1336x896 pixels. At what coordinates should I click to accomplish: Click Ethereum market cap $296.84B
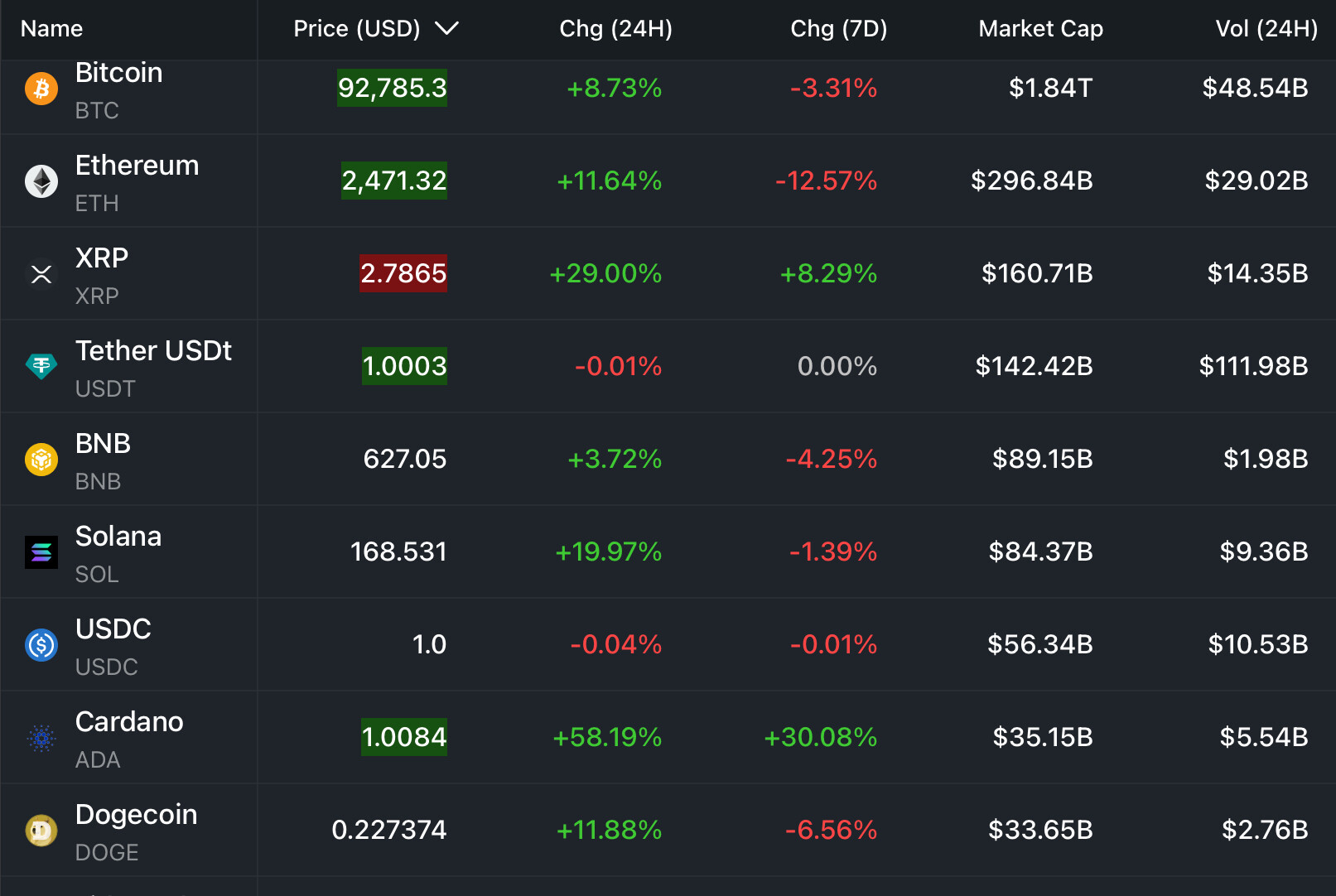[x=1032, y=181]
